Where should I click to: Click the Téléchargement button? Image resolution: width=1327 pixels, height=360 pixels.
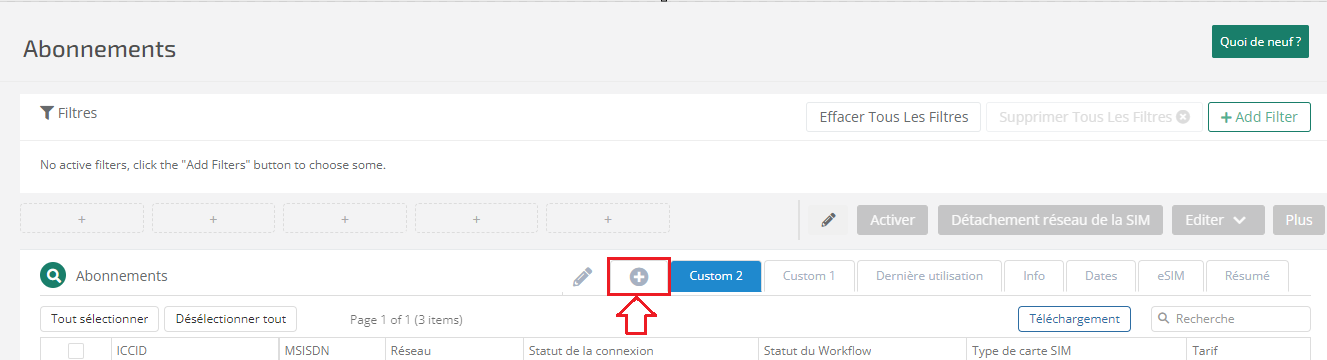[1075, 319]
